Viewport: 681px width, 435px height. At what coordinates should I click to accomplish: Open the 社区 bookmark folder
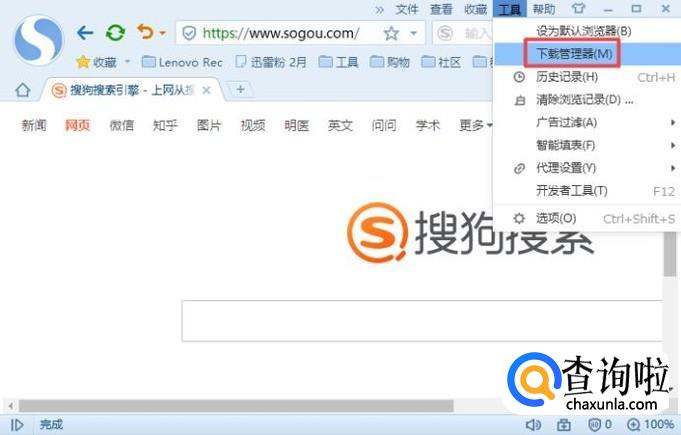click(x=441, y=62)
